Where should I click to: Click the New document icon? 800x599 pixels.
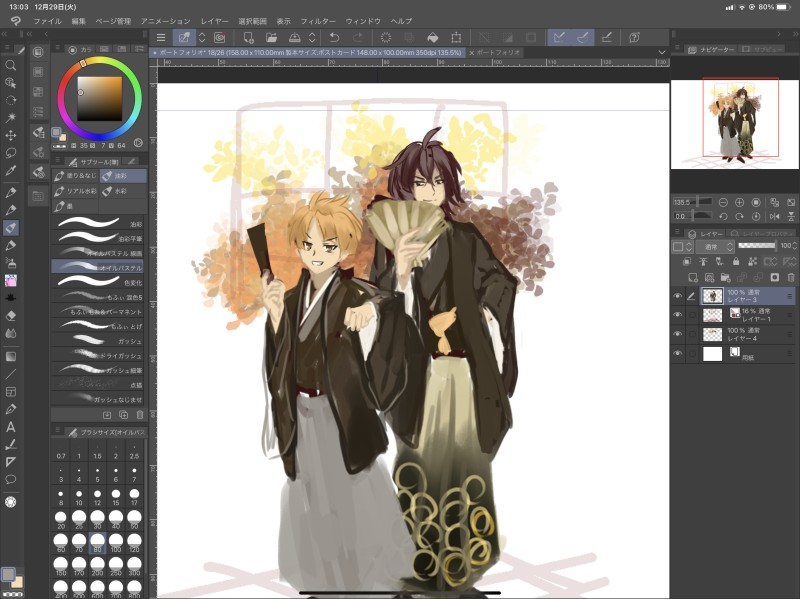click(x=248, y=37)
